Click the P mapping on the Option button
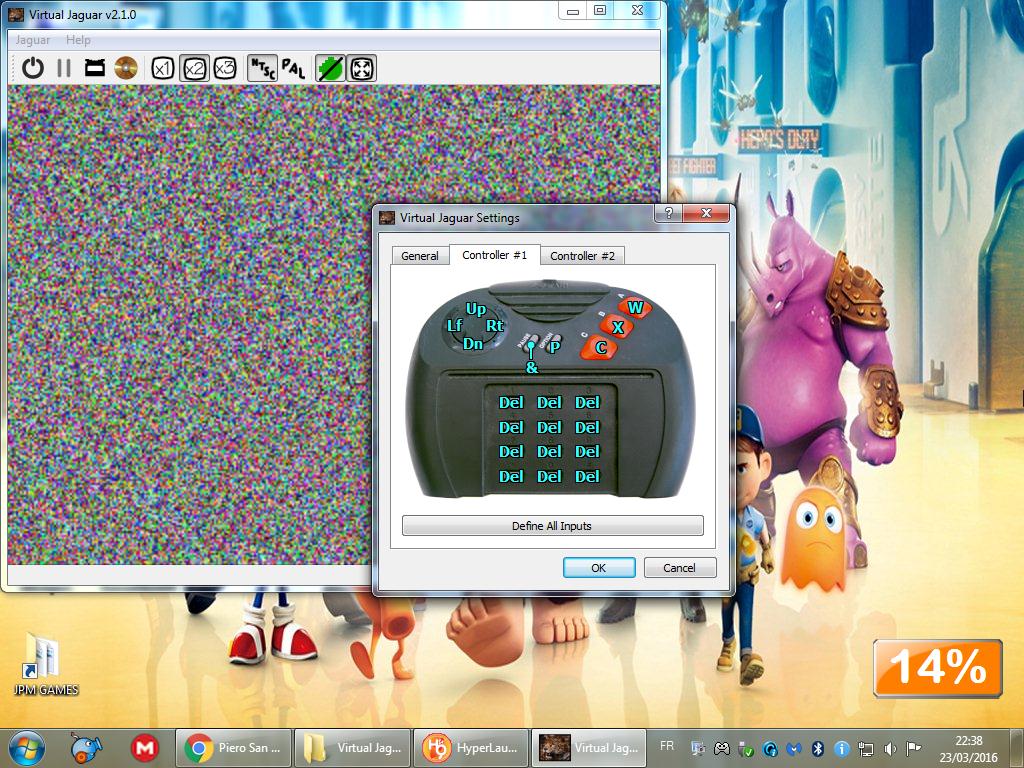The width and height of the screenshot is (1024, 768). [x=554, y=347]
